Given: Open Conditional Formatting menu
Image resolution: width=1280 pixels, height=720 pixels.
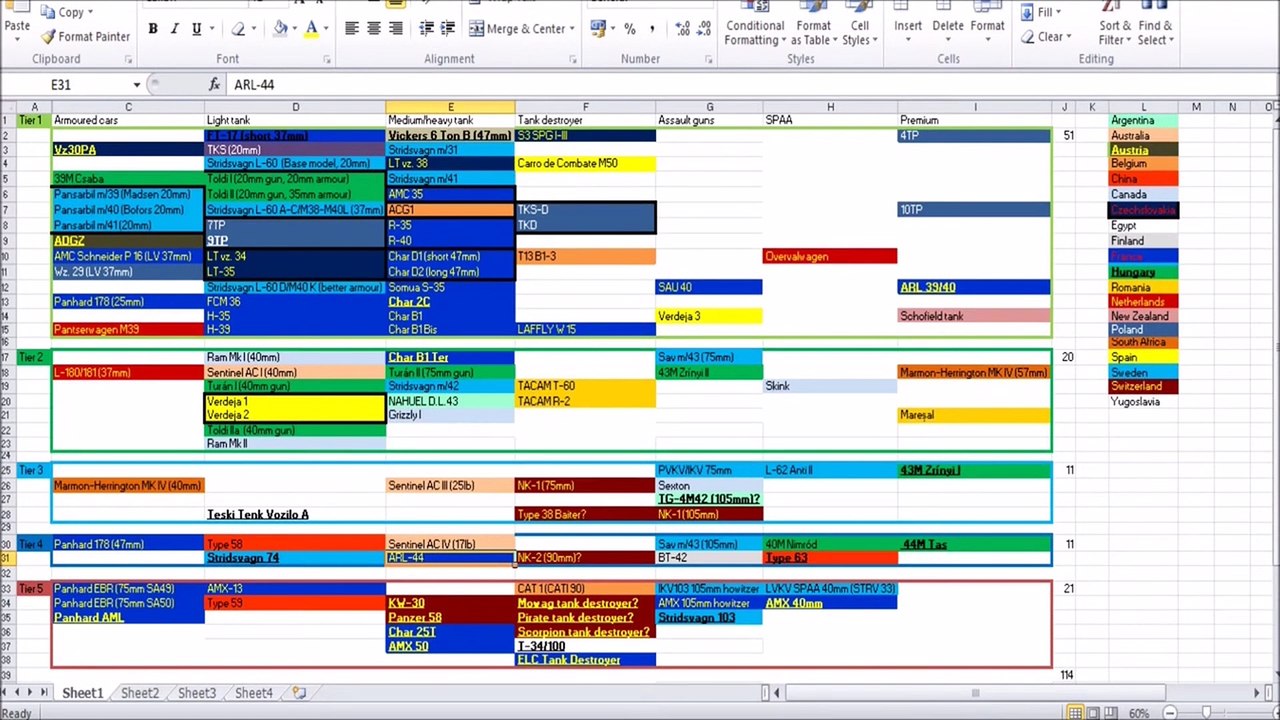Looking at the screenshot, I should [755, 24].
